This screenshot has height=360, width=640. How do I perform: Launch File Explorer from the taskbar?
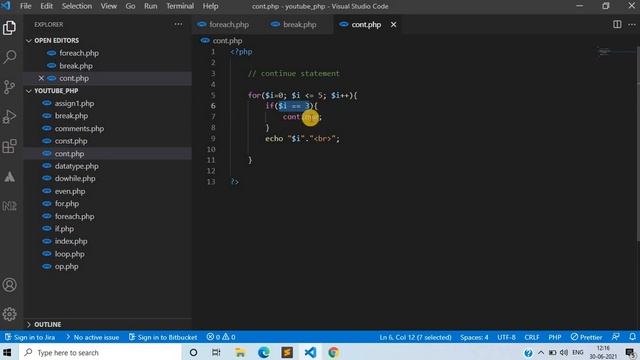click(240, 352)
